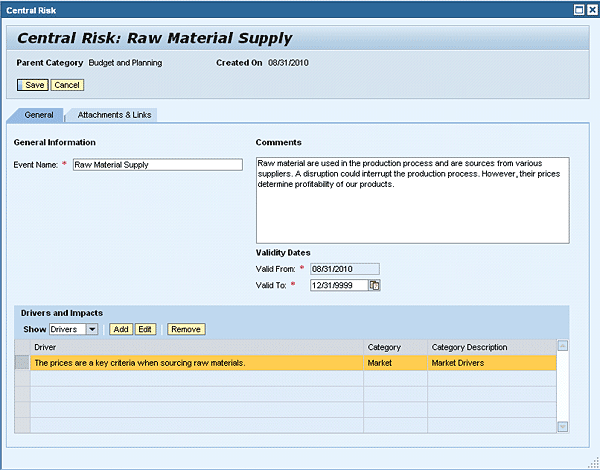Click the scroll-down arrow of drivers table
The height and width of the screenshot is (470, 600).
562,426
